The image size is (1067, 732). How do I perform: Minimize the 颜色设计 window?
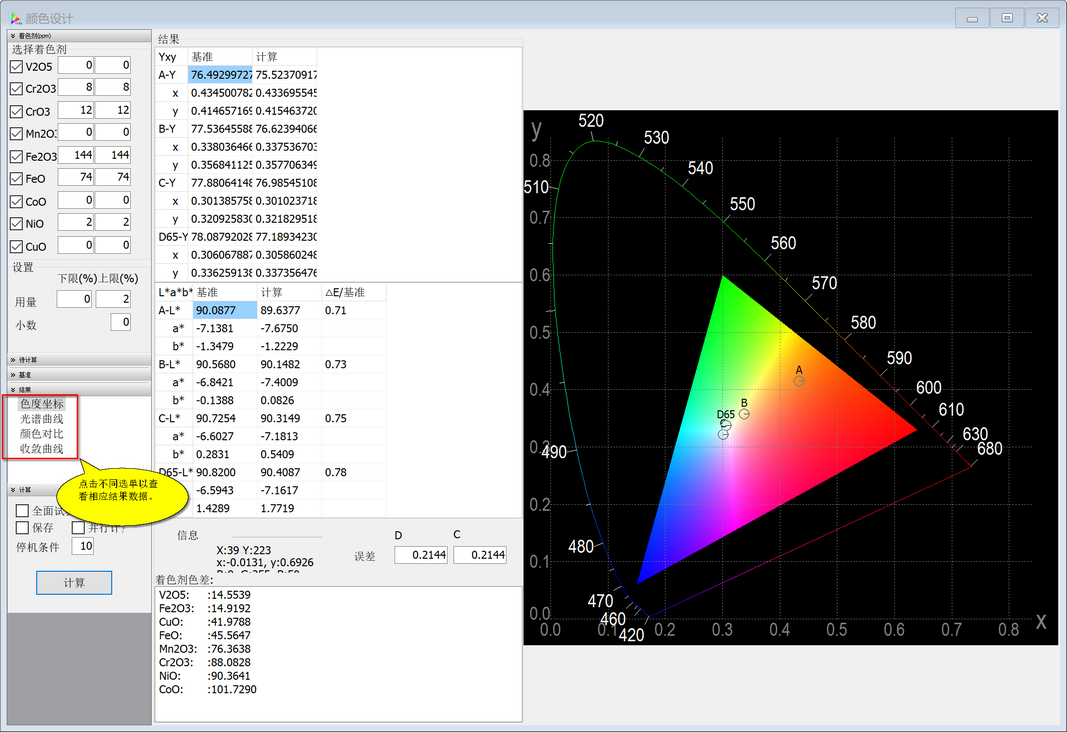tap(972, 18)
